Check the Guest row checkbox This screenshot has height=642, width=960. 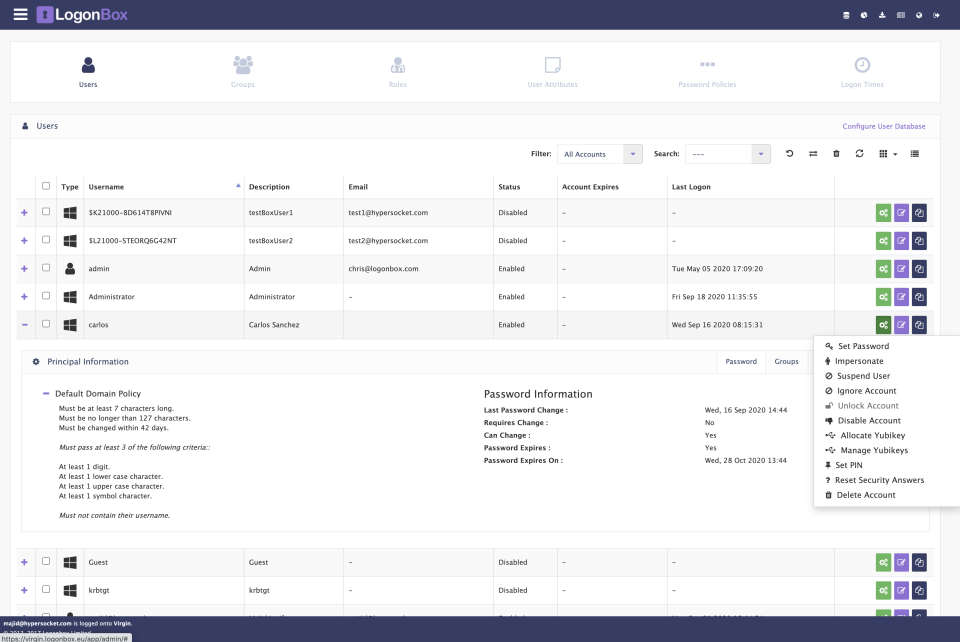pos(46,561)
